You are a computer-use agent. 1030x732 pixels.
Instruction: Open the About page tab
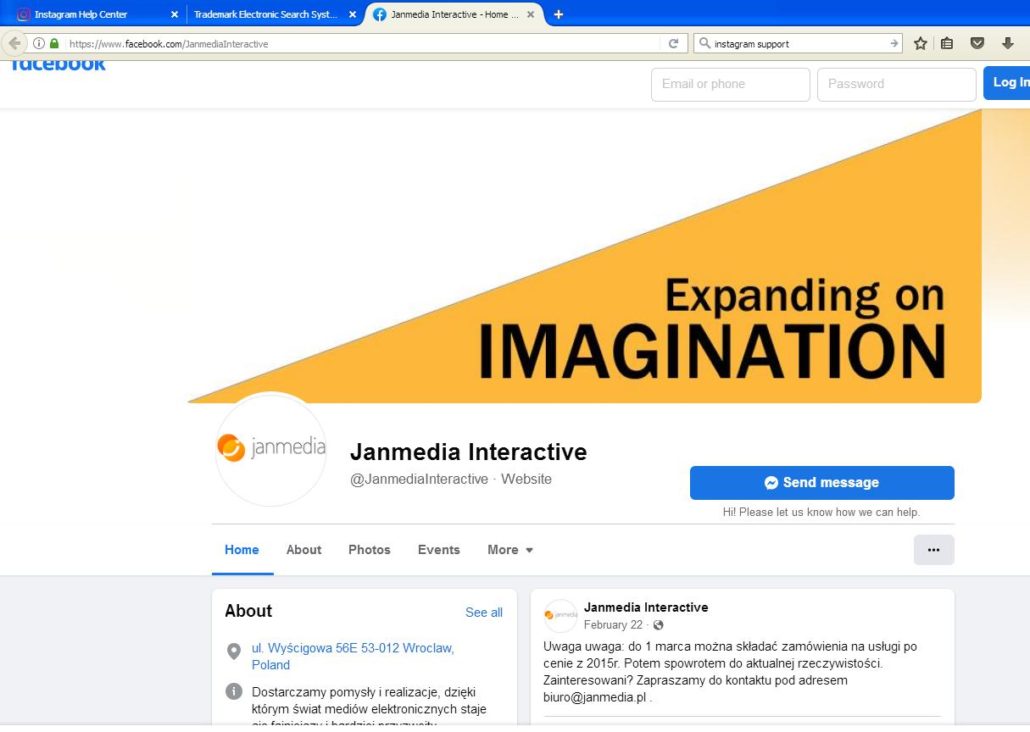point(303,550)
